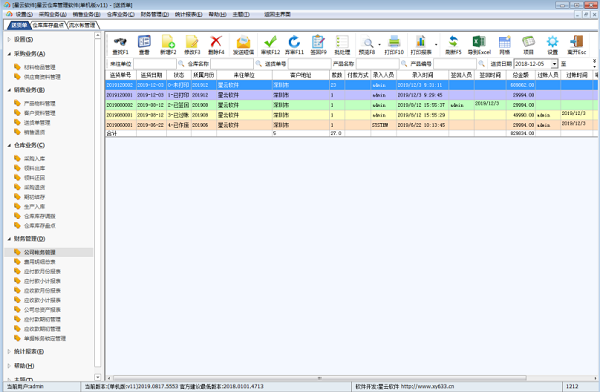
Task: Click into the 来往单位 filter input field
Action: tap(155, 64)
